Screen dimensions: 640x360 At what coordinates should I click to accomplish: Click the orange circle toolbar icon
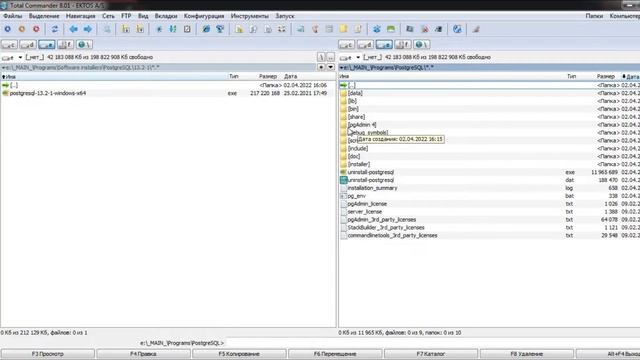point(22,29)
